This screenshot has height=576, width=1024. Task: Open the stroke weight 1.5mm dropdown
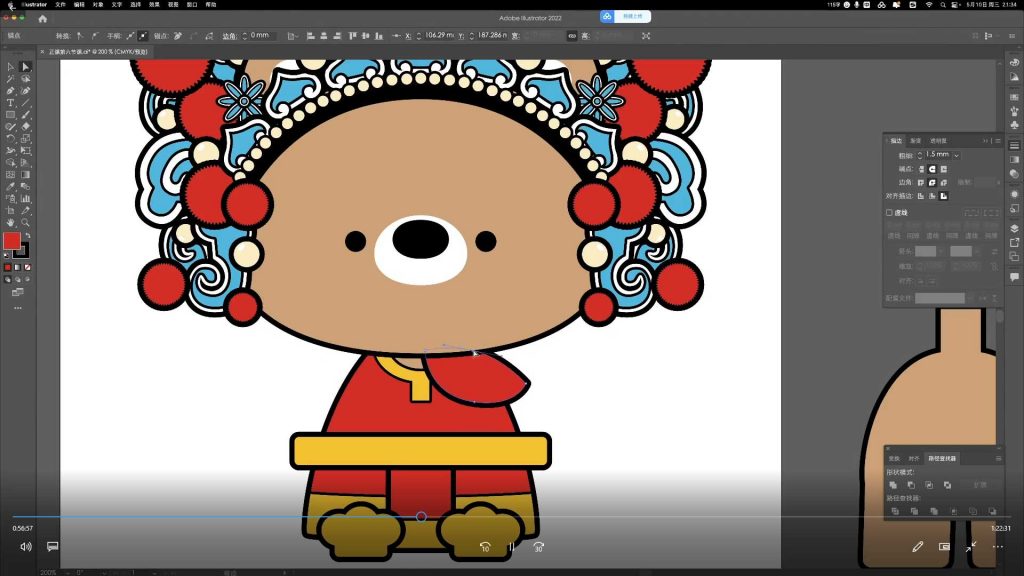pyautogui.click(x=956, y=155)
